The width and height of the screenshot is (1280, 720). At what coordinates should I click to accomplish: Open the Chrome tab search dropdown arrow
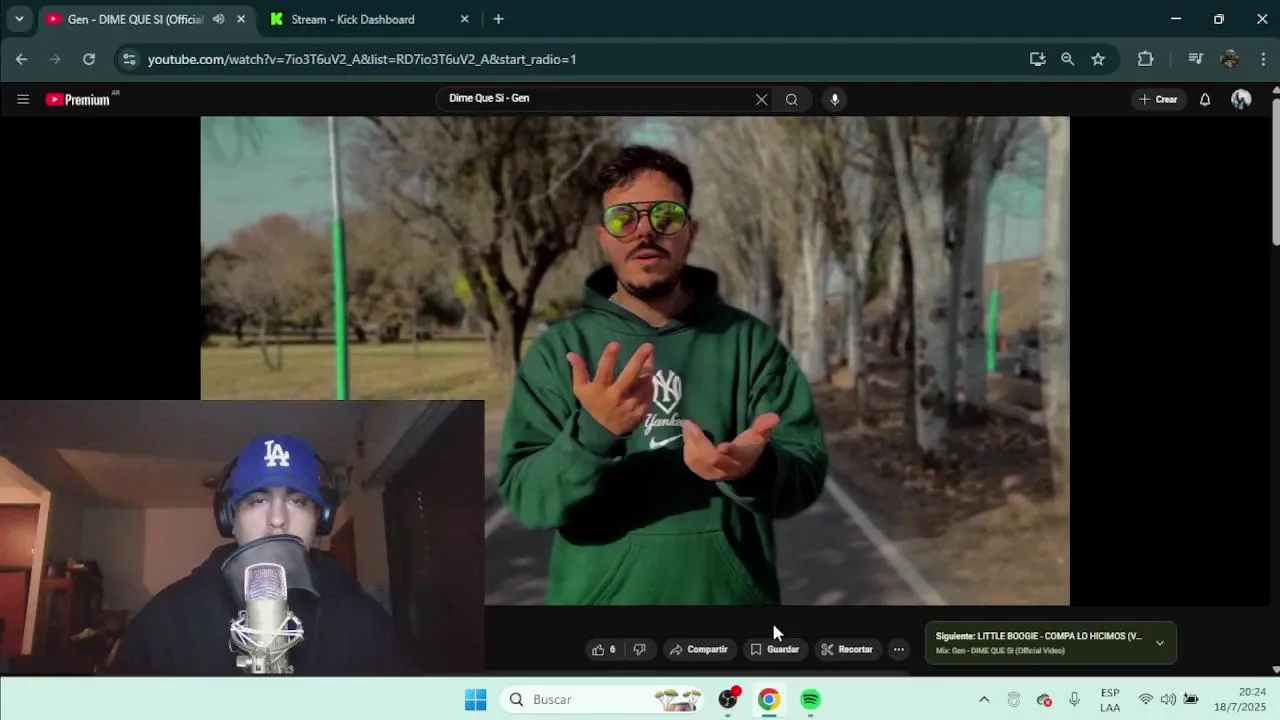pyautogui.click(x=18, y=19)
